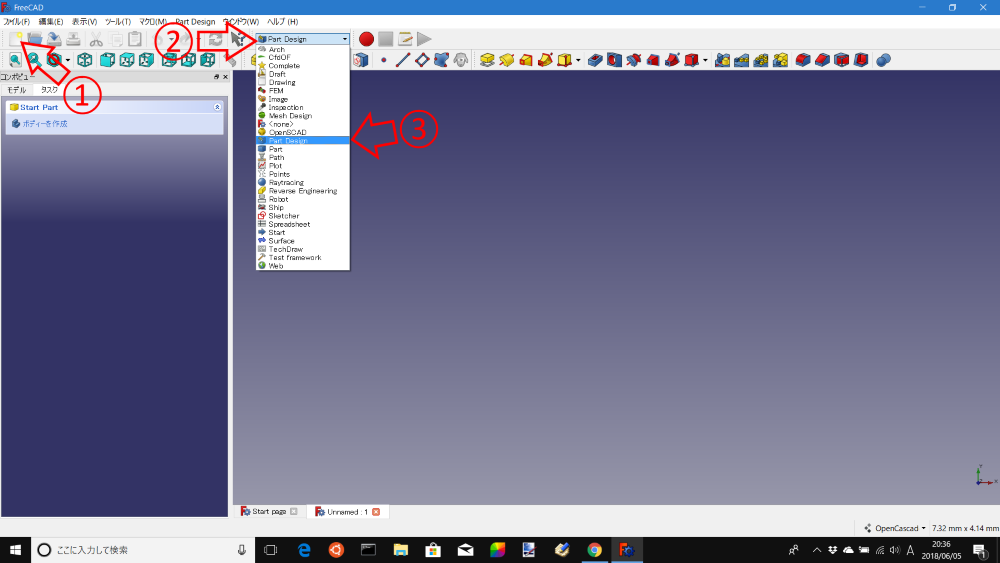Image resolution: width=1000 pixels, height=563 pixels.
Task: Create a datum line
Action: (402, 60)
